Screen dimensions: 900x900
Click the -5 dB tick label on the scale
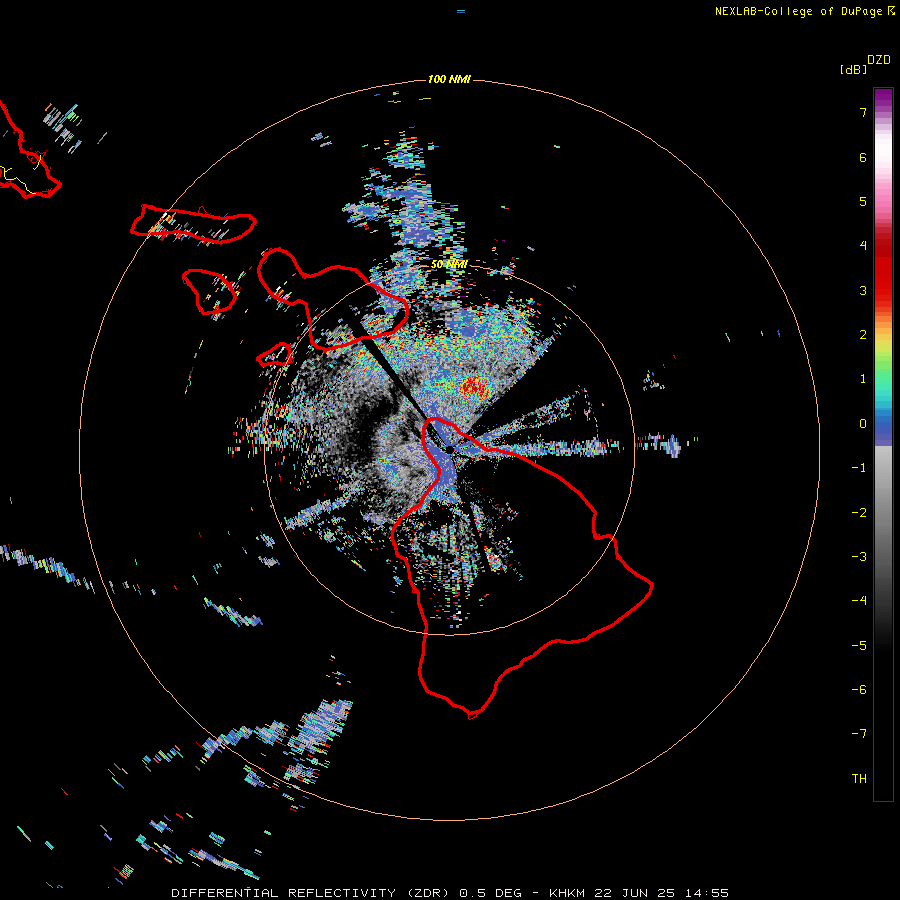pos(859,646)
